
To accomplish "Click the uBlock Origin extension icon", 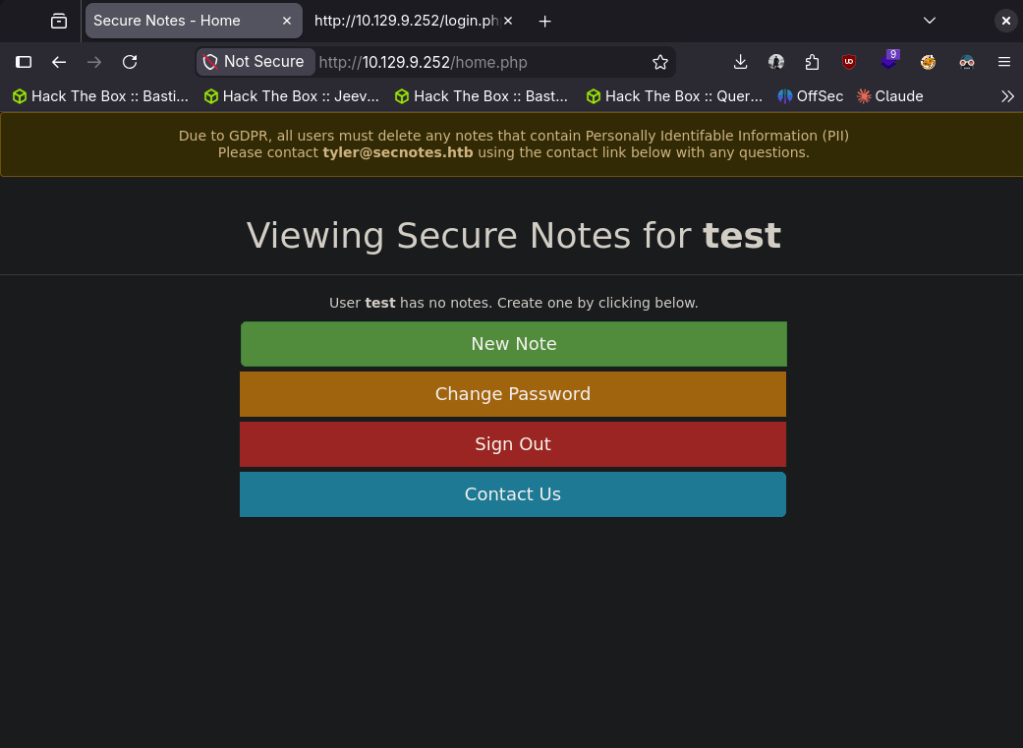I will click(x=848, y=62).
